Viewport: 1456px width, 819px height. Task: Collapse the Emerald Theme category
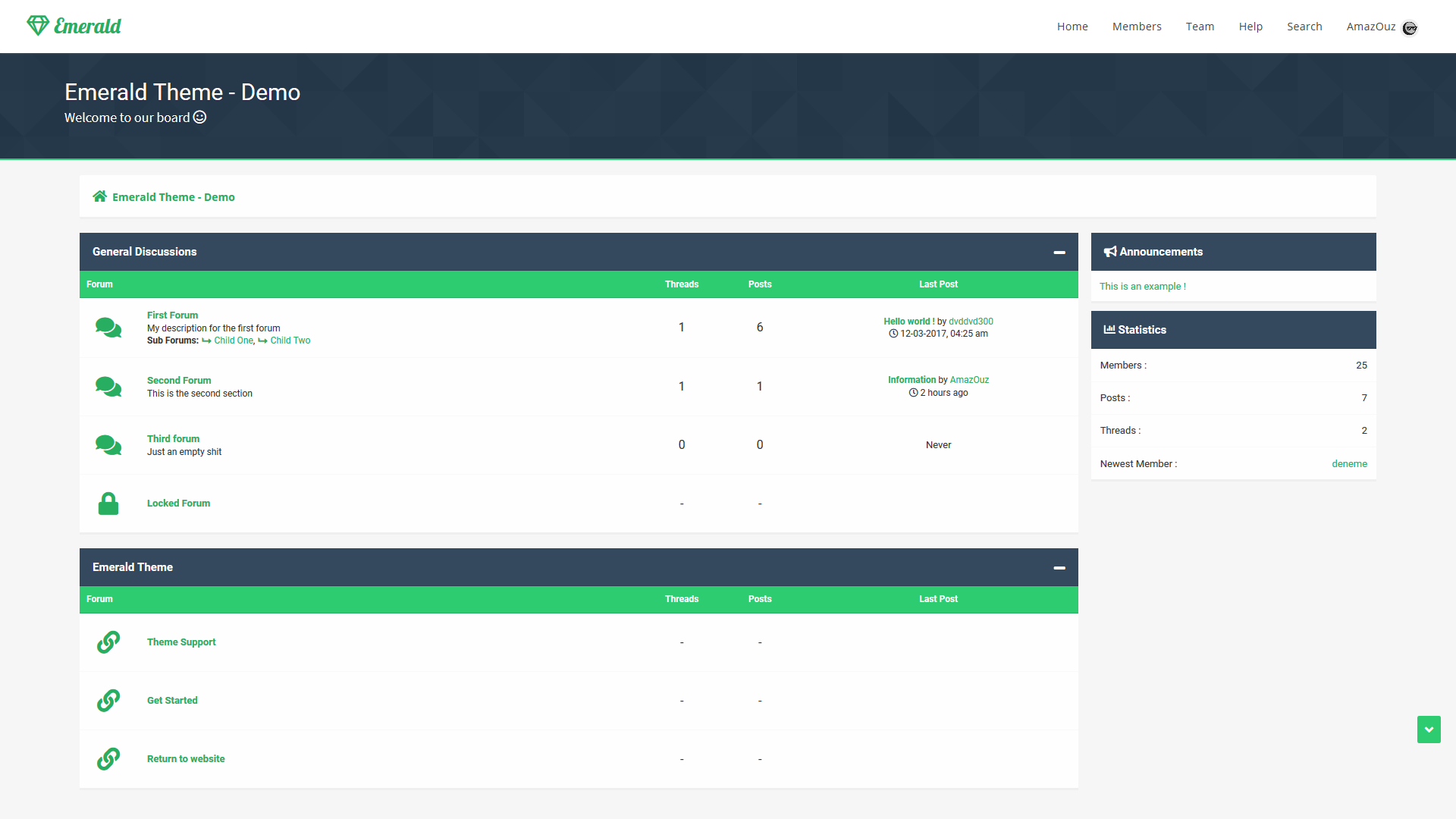point(1059,568)
